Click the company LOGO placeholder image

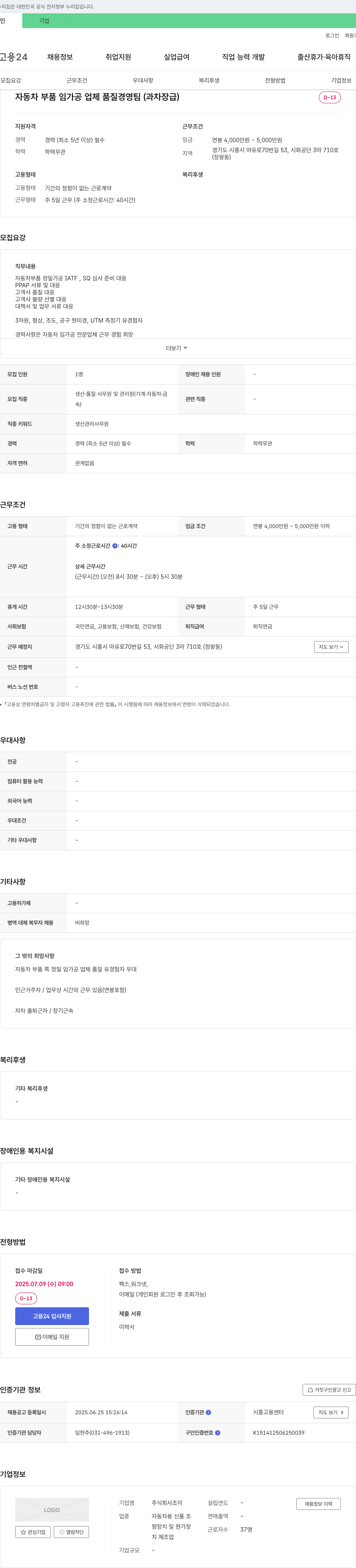(x=52, y=1509)
